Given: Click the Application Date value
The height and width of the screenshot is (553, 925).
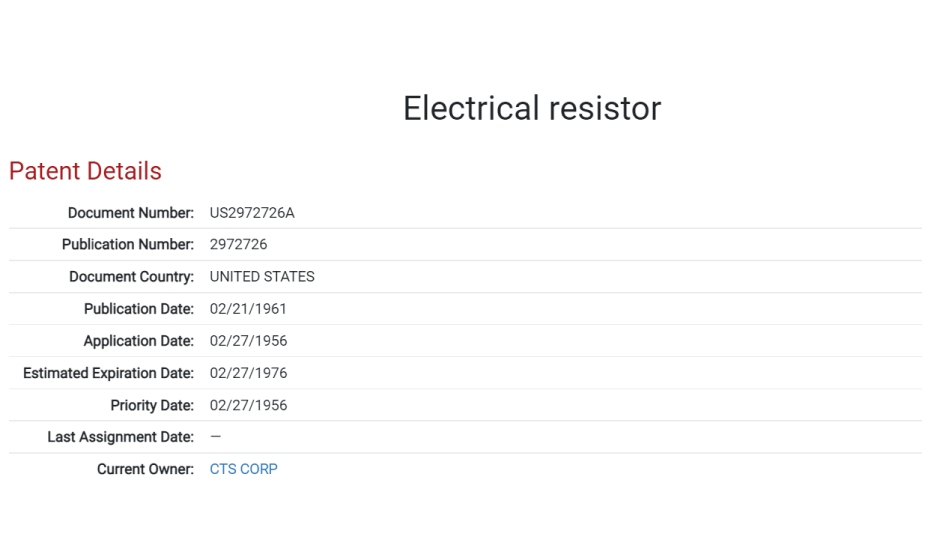Looking at the screenshot, I should pyautogui.click(x=248, y=341).
